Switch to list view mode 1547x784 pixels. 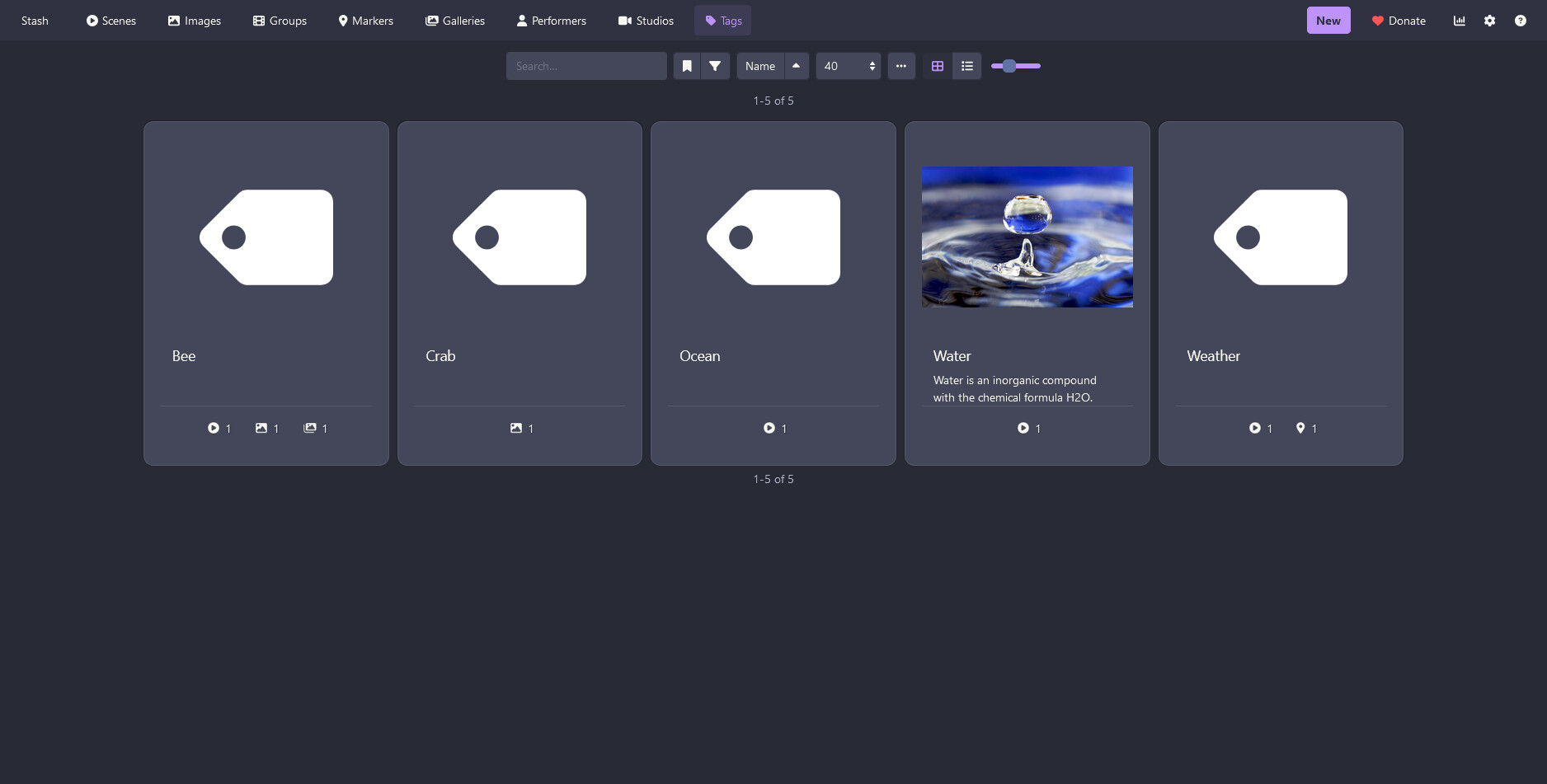967,66
